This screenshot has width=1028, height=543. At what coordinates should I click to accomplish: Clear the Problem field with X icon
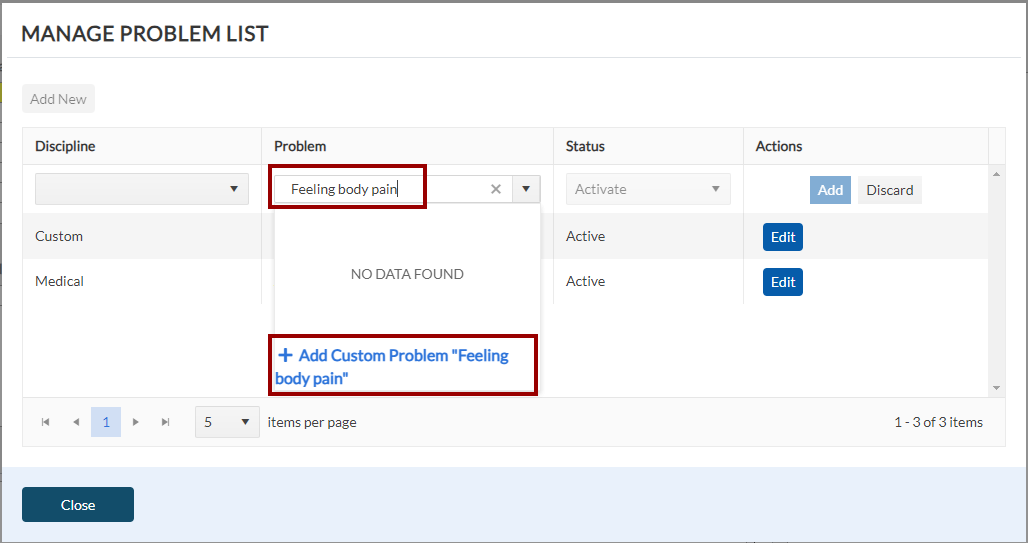(x=495, y=189)
